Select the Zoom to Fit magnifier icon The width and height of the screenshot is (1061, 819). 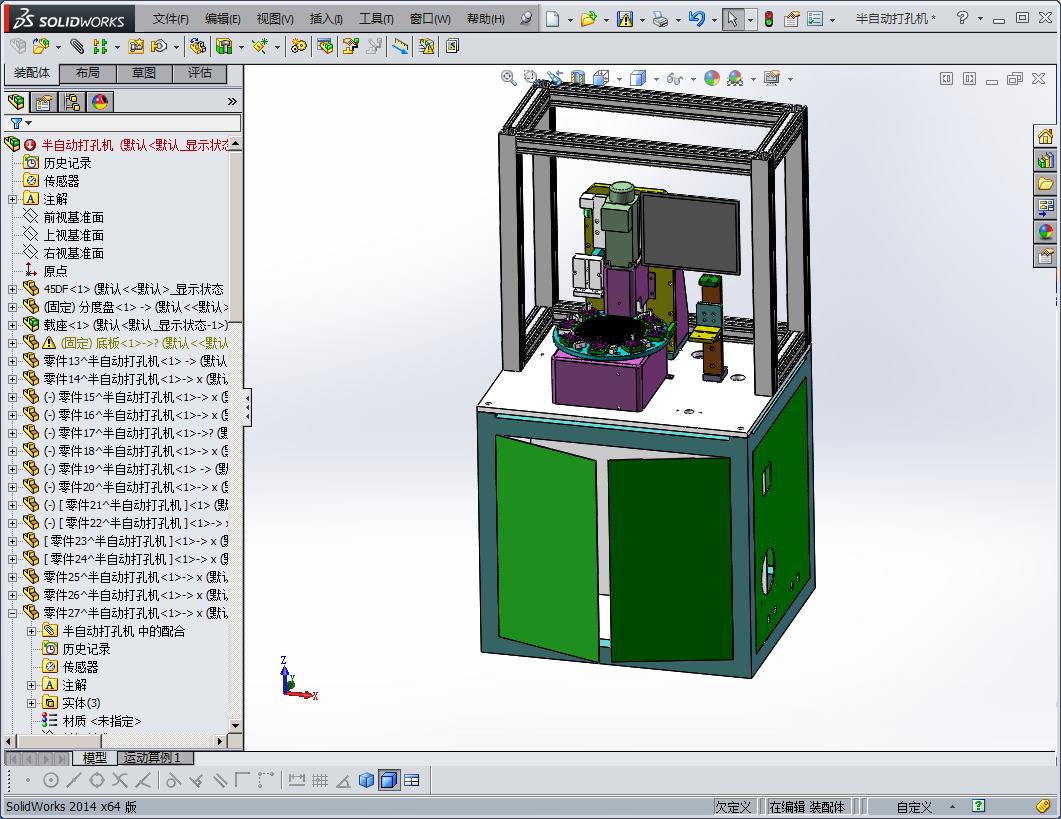(508, 78)
